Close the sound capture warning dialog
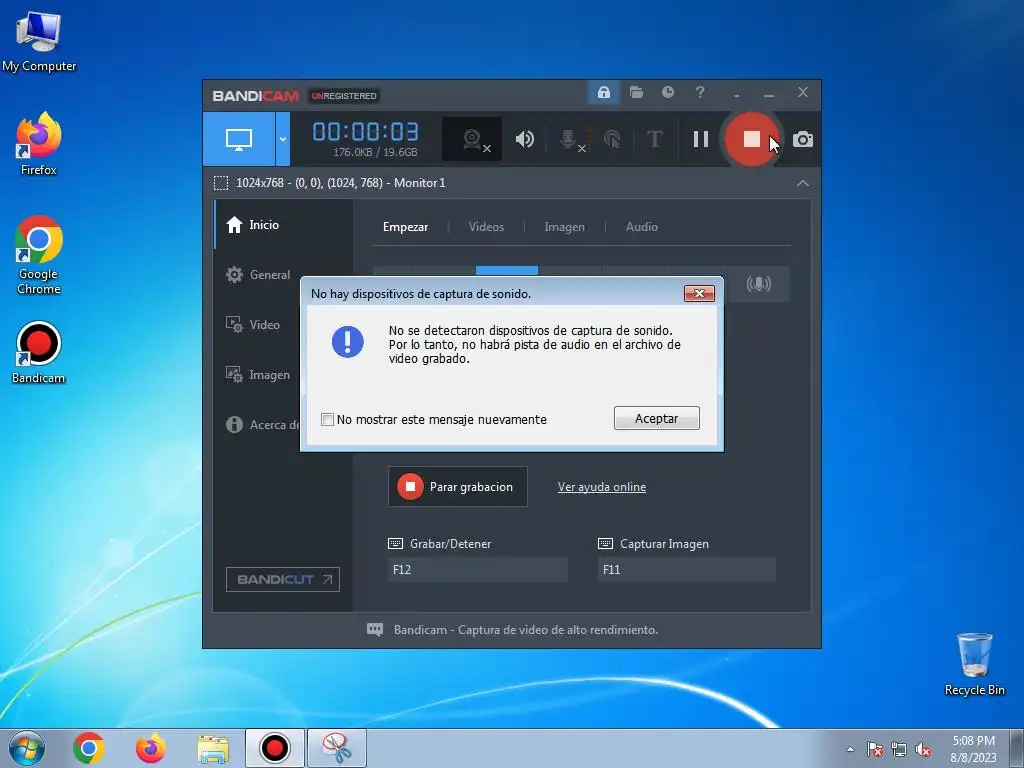This screenshot has width=1024, height=768. 699,294
